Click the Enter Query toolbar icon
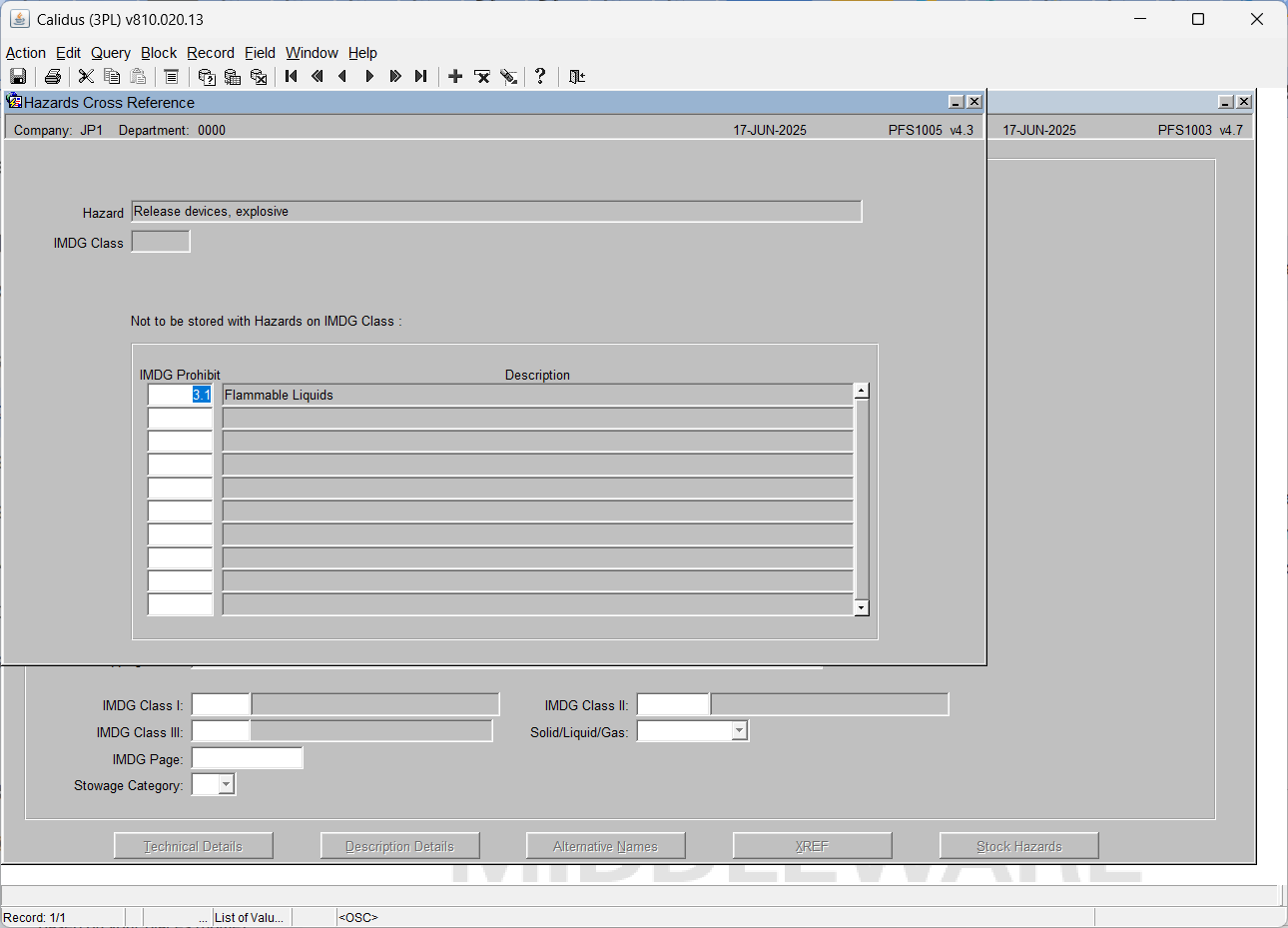The image size is (1288, 928). tap(207, 77)
